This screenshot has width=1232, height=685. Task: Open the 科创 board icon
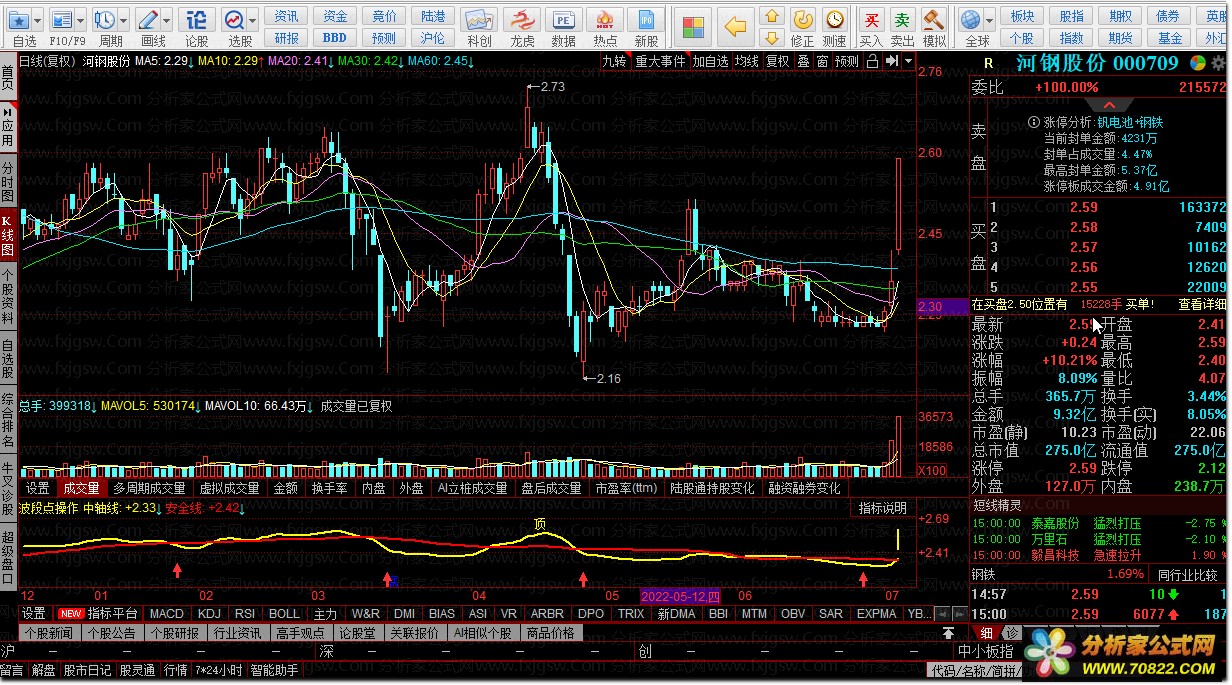(479, 20)
